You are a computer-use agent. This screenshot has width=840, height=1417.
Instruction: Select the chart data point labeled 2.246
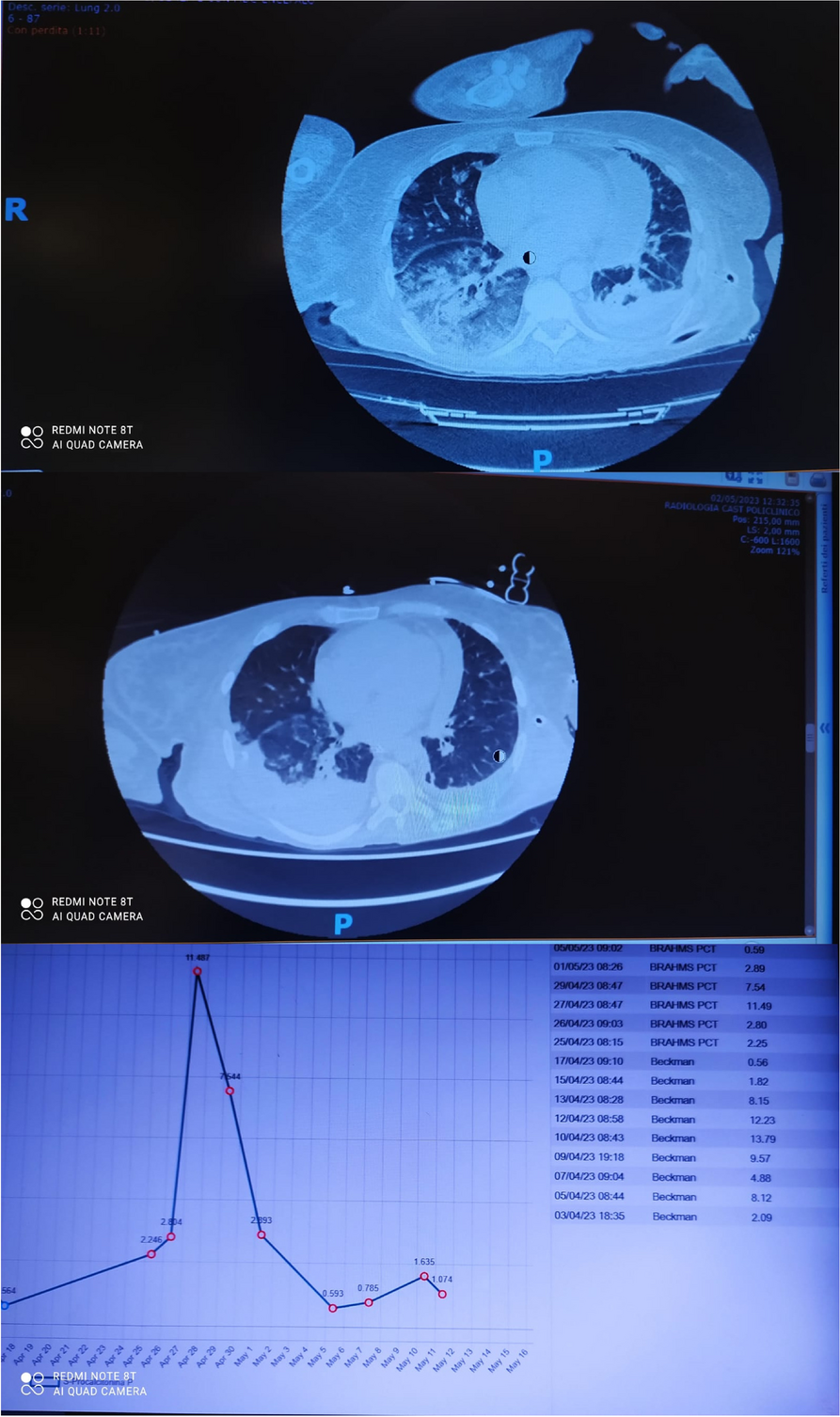point(151,1254)
